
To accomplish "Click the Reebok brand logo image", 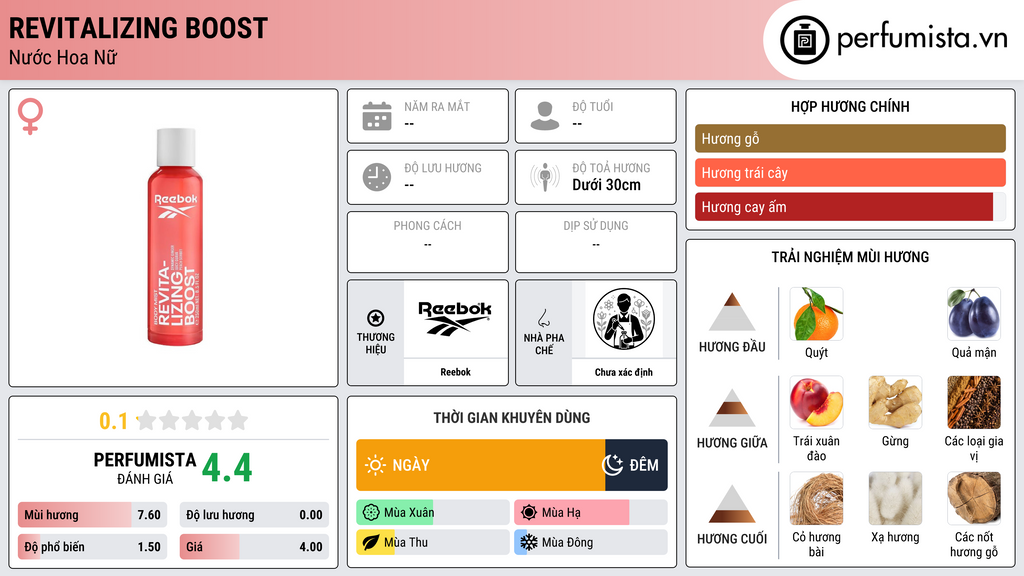I will pyautogui.click(x=455, y=319).
